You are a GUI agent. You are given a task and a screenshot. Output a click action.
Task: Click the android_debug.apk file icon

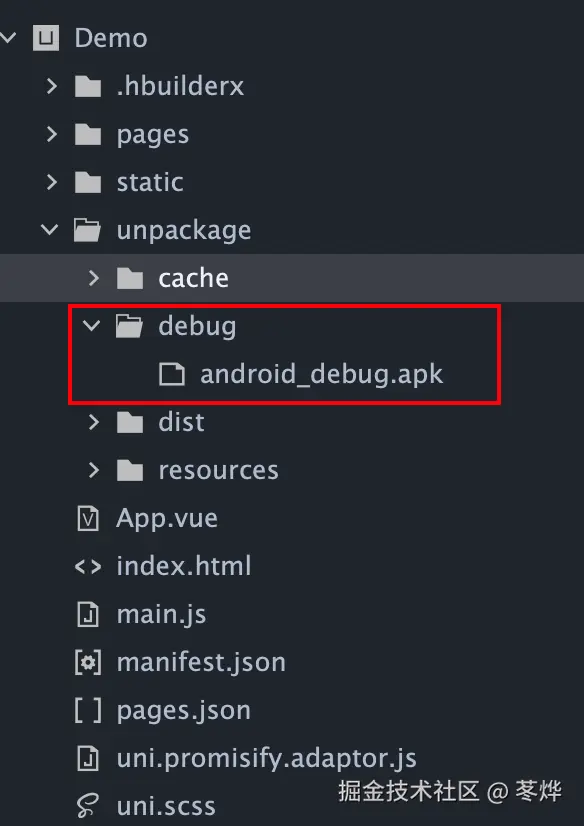coord(172,375)
